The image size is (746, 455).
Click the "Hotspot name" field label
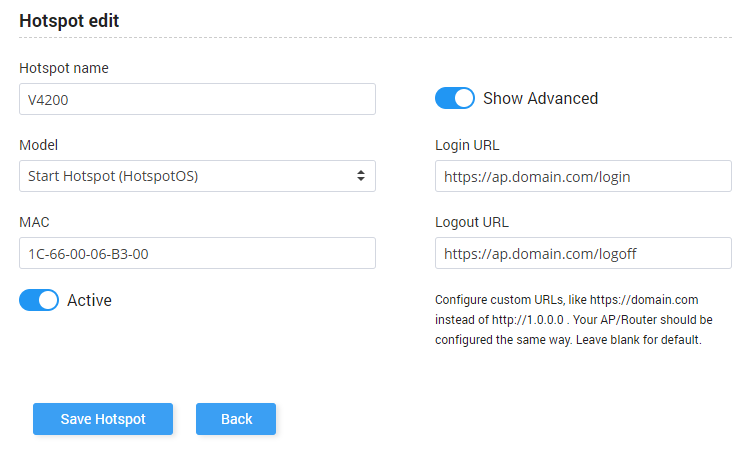pos(64,68)
